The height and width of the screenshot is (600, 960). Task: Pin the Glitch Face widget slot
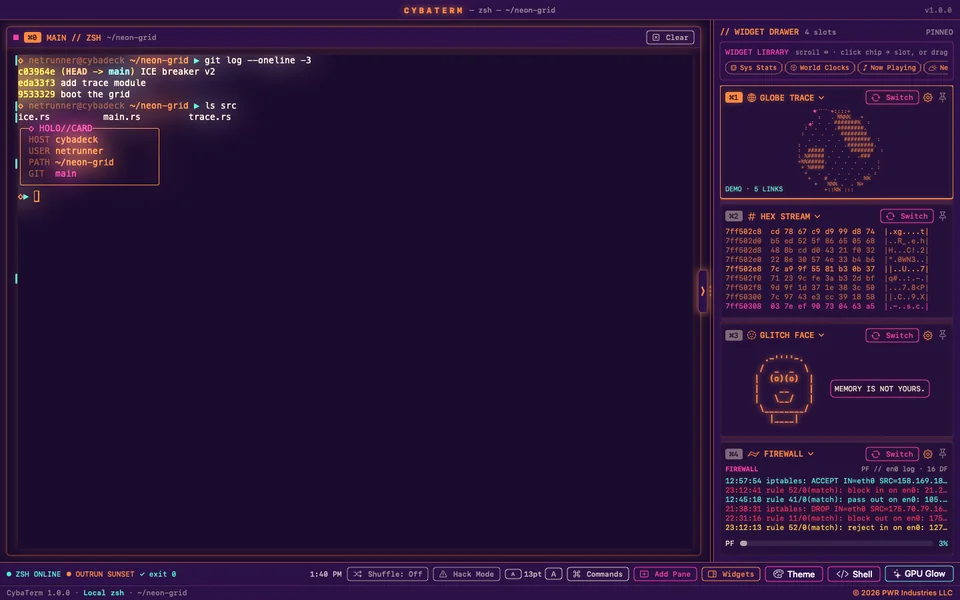942,335
